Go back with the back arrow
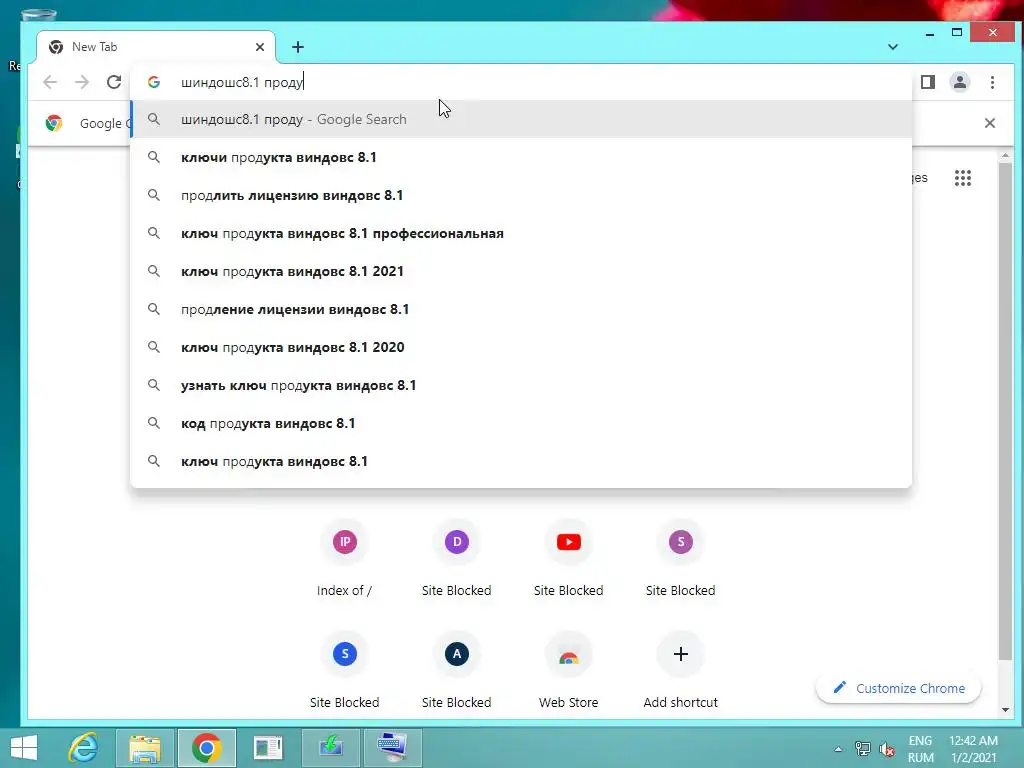This screenshot has height=768, width=1024. pos(50,82)
